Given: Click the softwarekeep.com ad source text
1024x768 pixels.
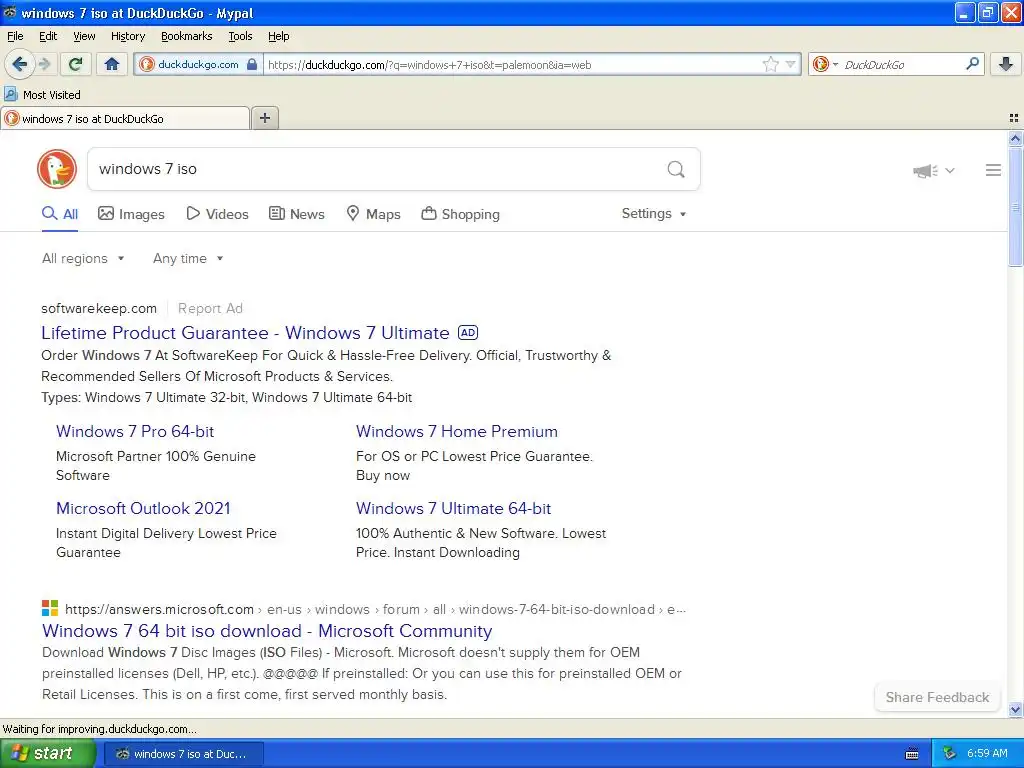Looking at the screenshot, I should pyautogui.click(x=99, y=308).
